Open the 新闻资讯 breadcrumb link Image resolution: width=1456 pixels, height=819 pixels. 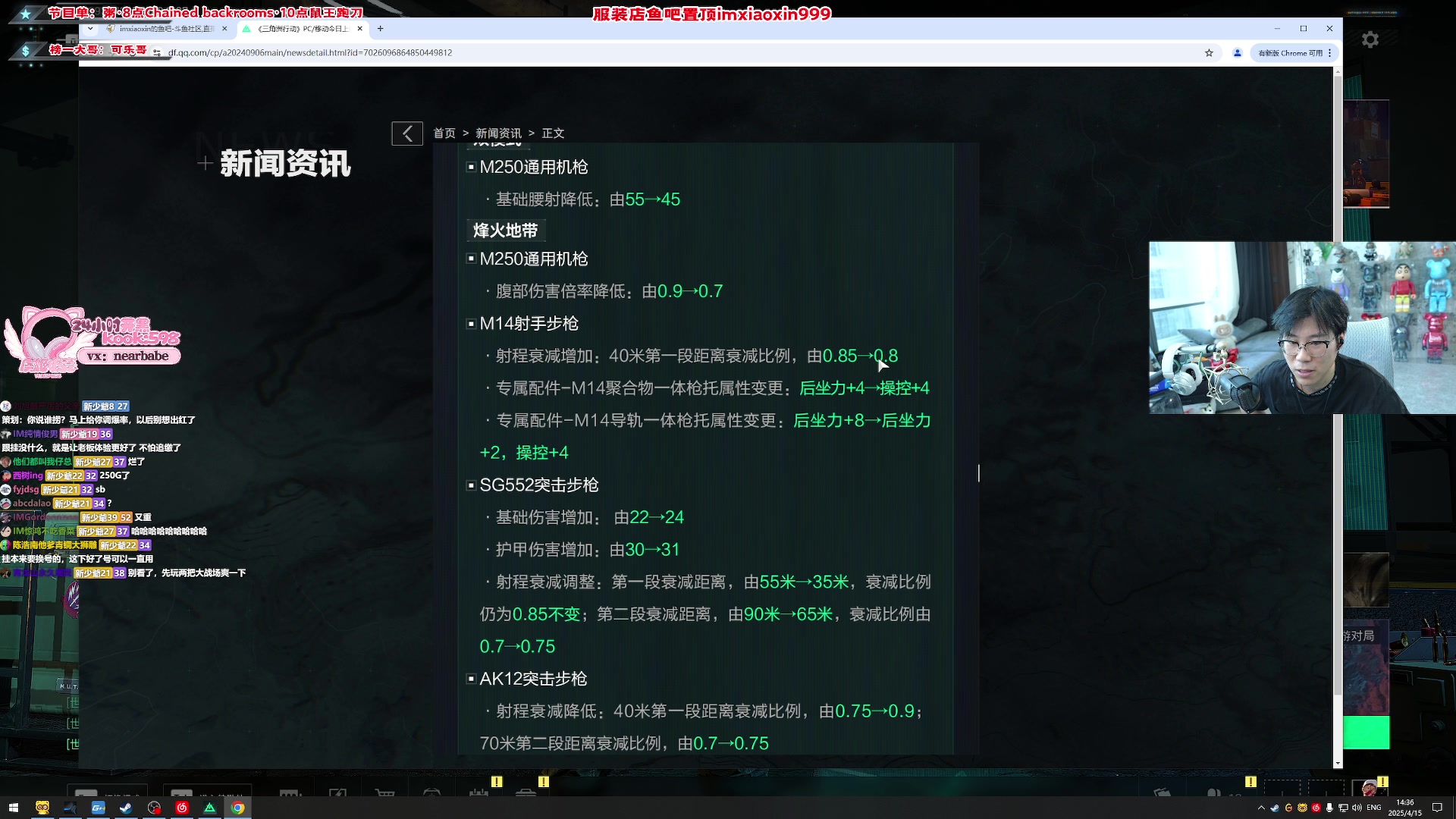(498, 133)
